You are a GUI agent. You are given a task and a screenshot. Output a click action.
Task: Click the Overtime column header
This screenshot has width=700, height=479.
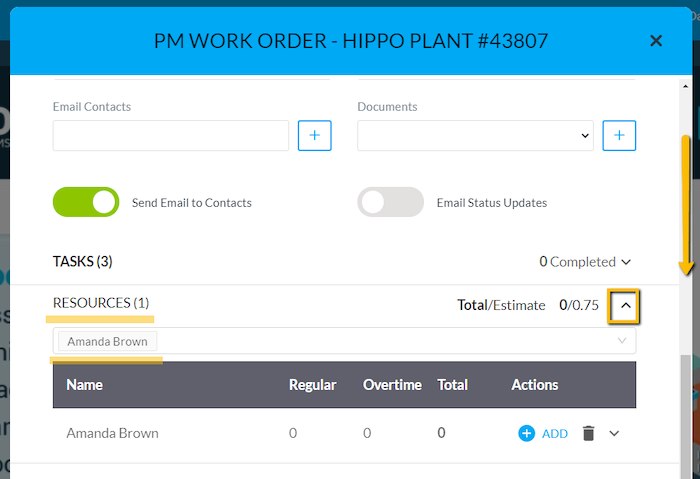[392, 385]
